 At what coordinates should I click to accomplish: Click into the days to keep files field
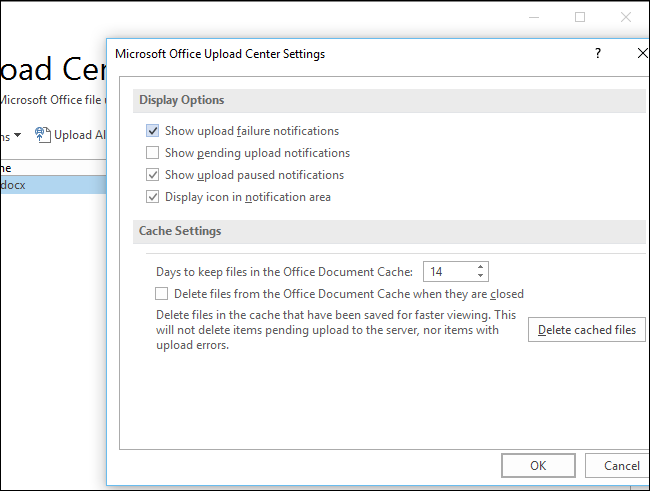pos(448,271)
